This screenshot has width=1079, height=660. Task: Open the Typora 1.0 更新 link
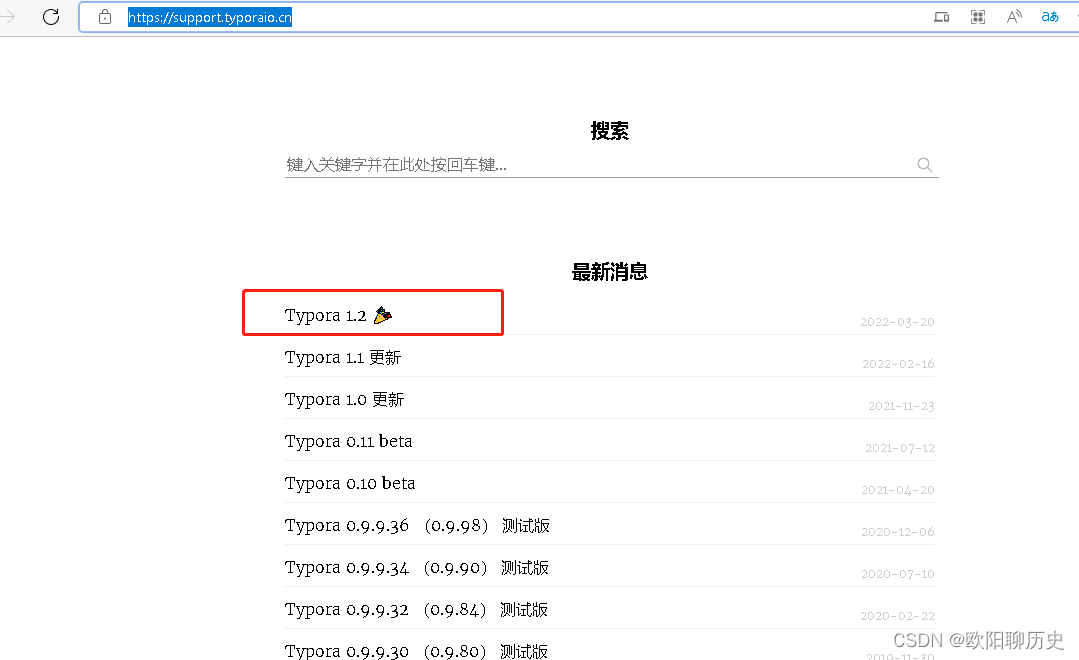point(344,400)
